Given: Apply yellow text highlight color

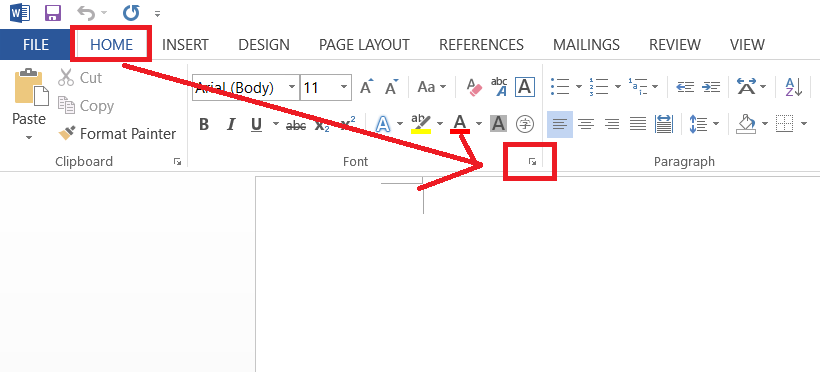Looking at the screenshot, I should pos(421,125).
